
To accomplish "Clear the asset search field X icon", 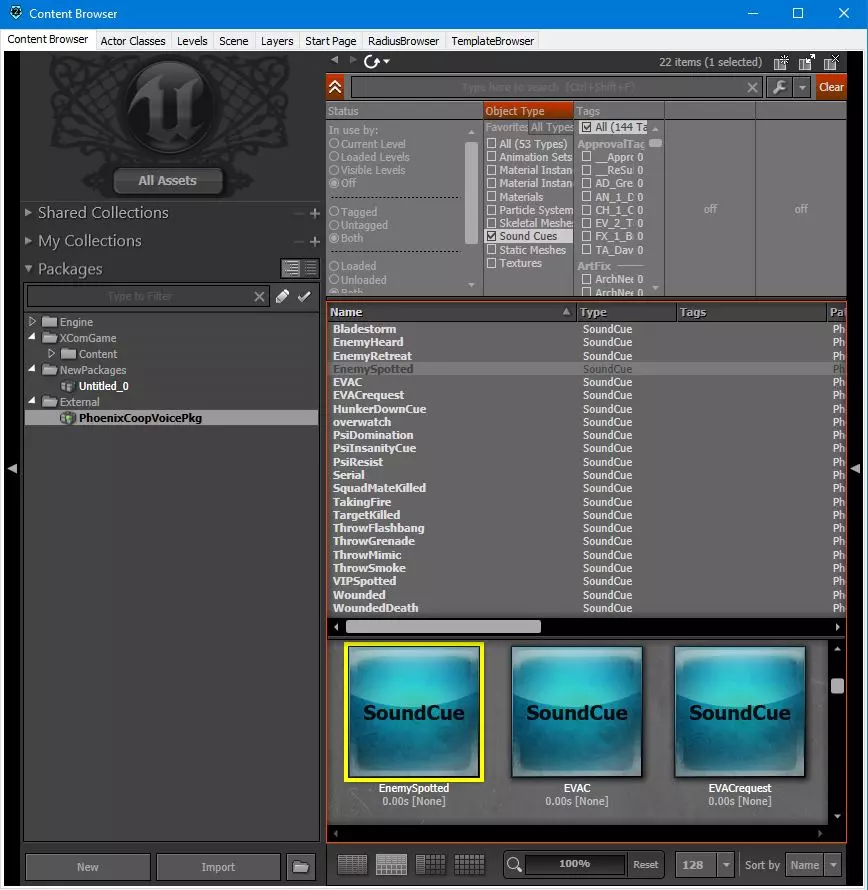I will tap(752, 87).
